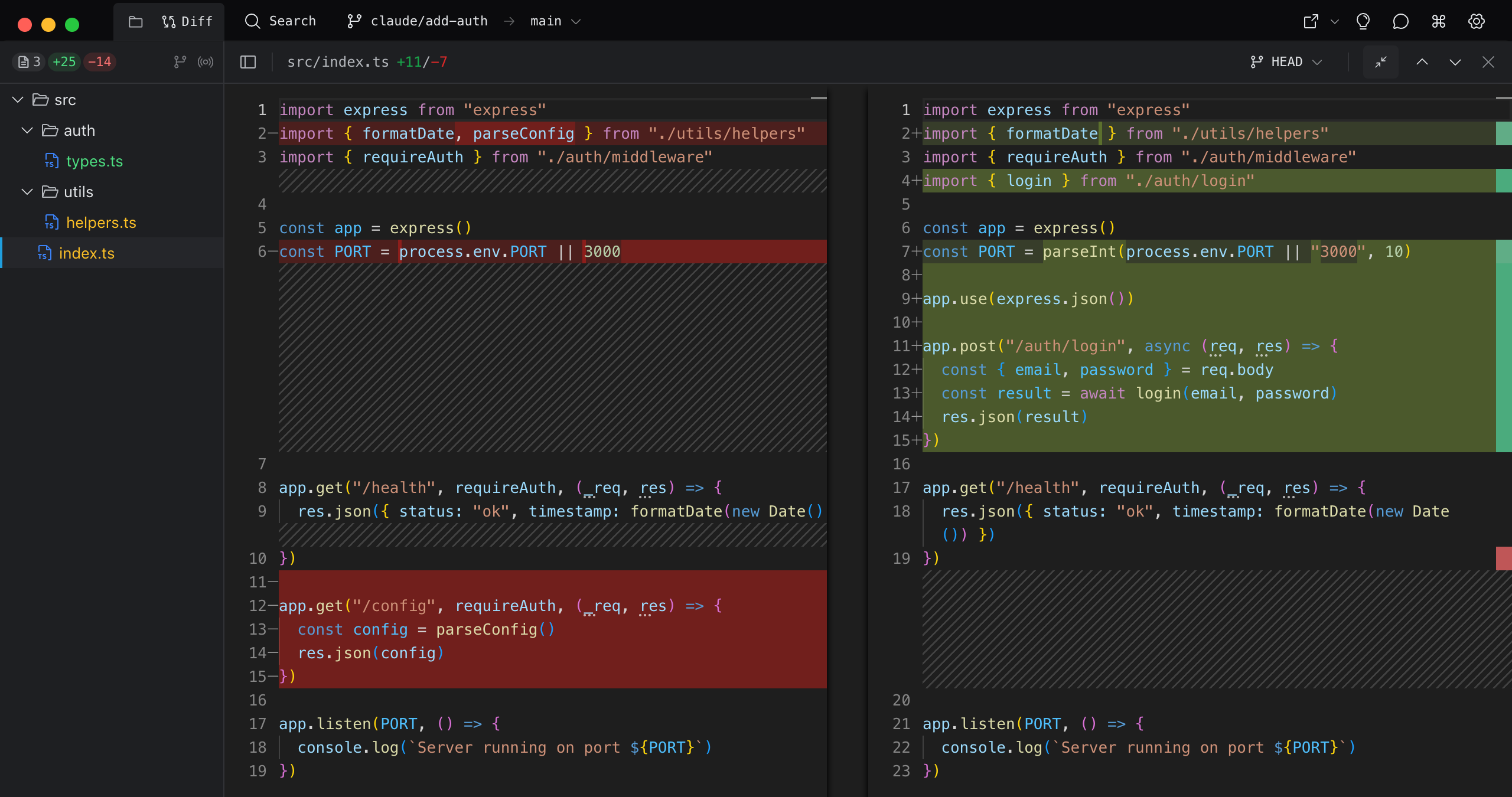Open helpers.ts file

pyautogui.click(x=101, y=223)
